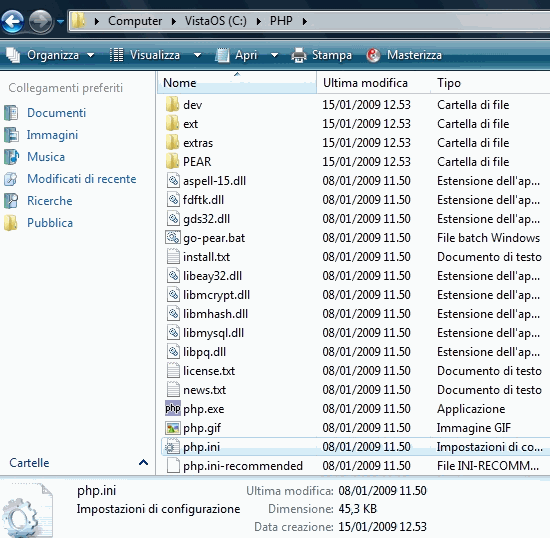Expand the Visualizza views dropdown arrow
Viewport: 550px width, 538px height.
pos(197,55)
